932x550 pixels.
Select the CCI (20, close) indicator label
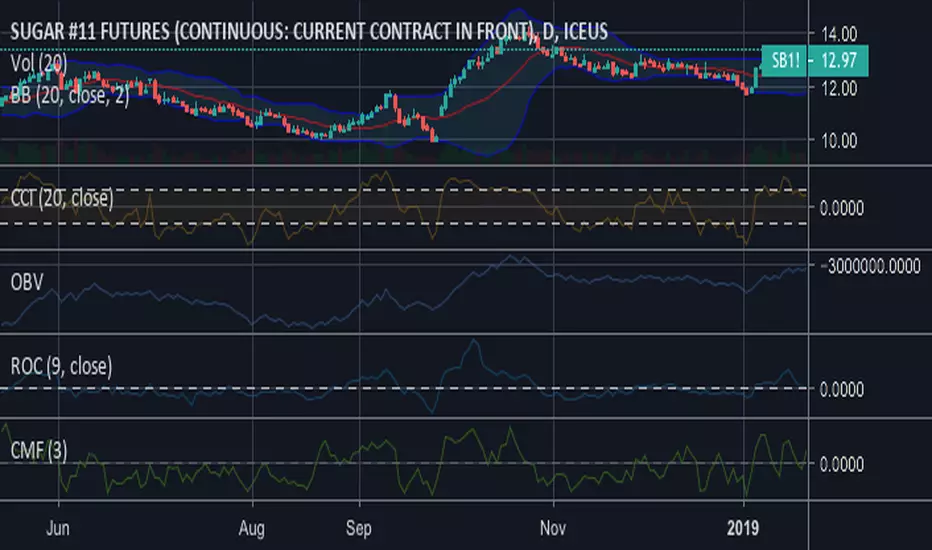61,198
